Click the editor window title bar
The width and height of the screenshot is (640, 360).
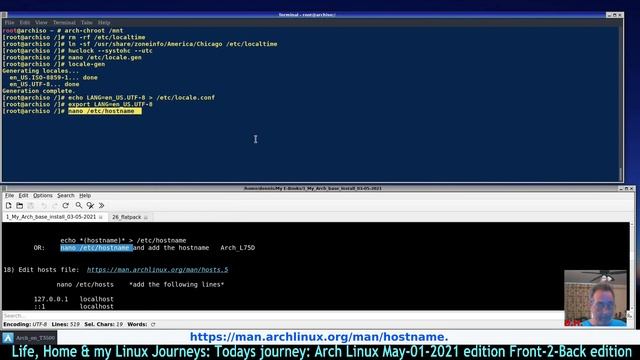point(312,189)
